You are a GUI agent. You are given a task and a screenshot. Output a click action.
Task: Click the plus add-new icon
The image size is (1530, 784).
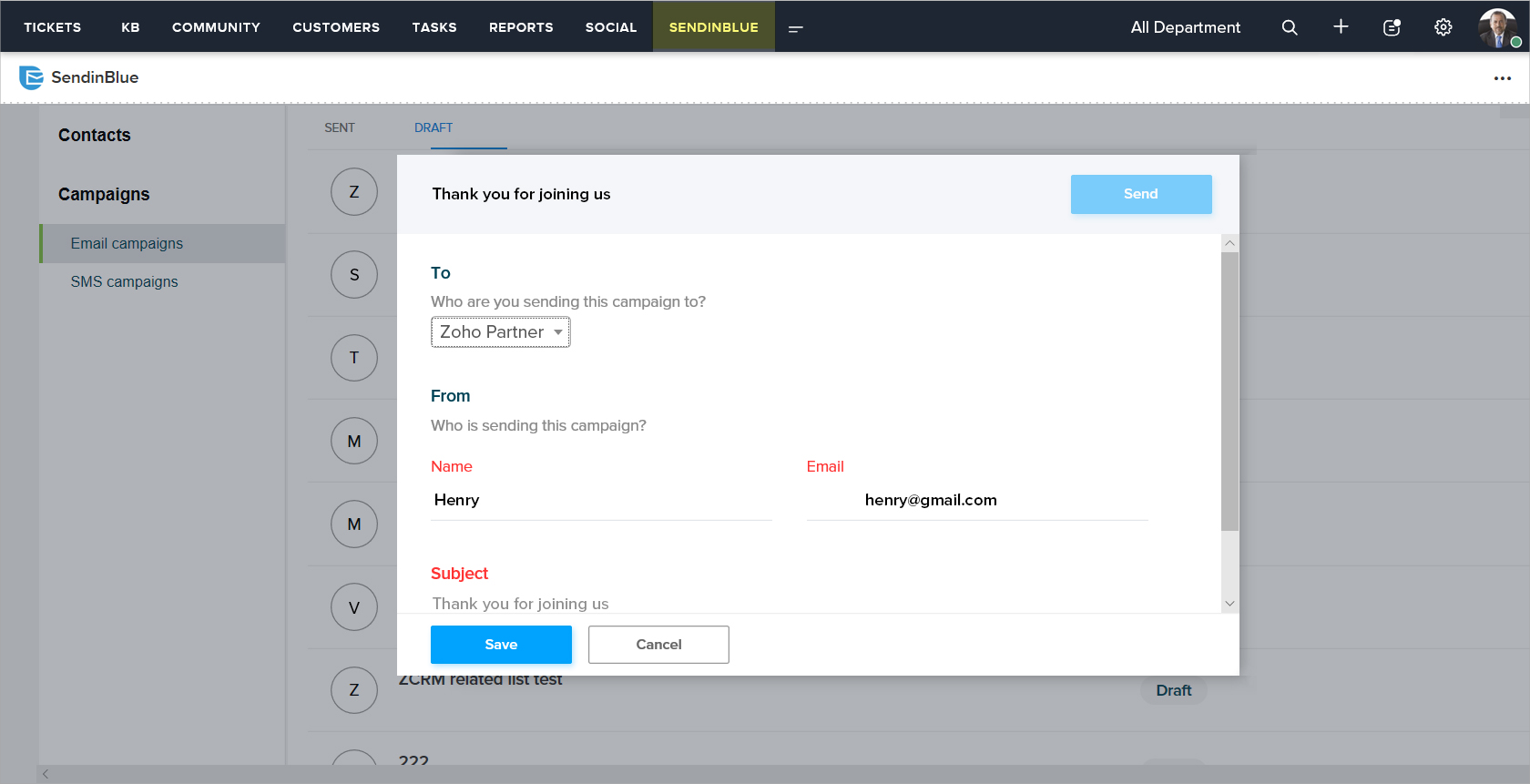click(1341, 27)
